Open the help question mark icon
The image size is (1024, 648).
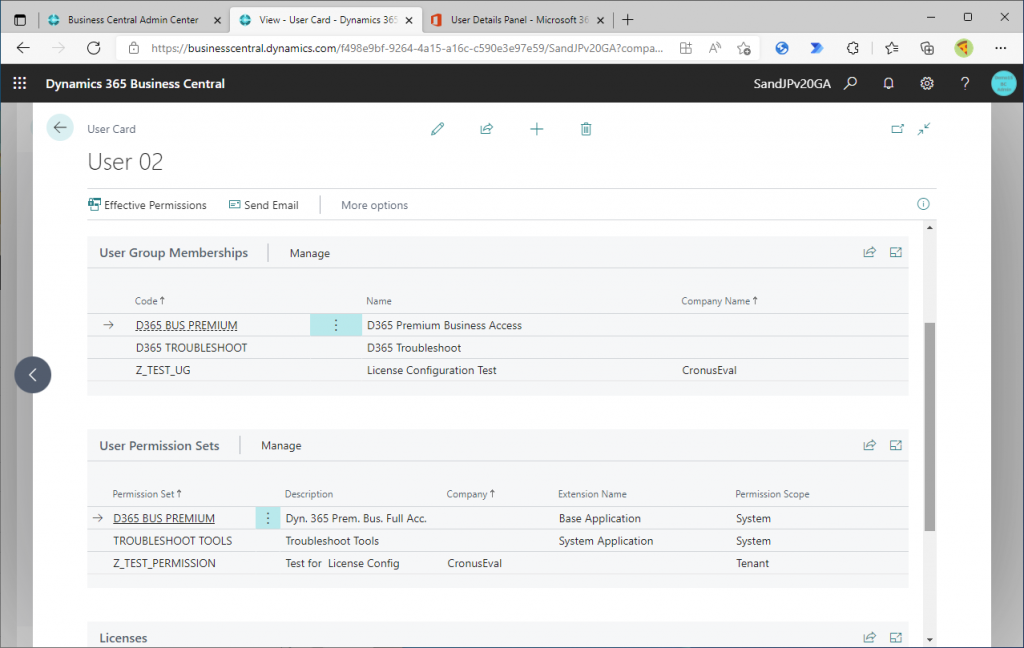tap(965, 84)
